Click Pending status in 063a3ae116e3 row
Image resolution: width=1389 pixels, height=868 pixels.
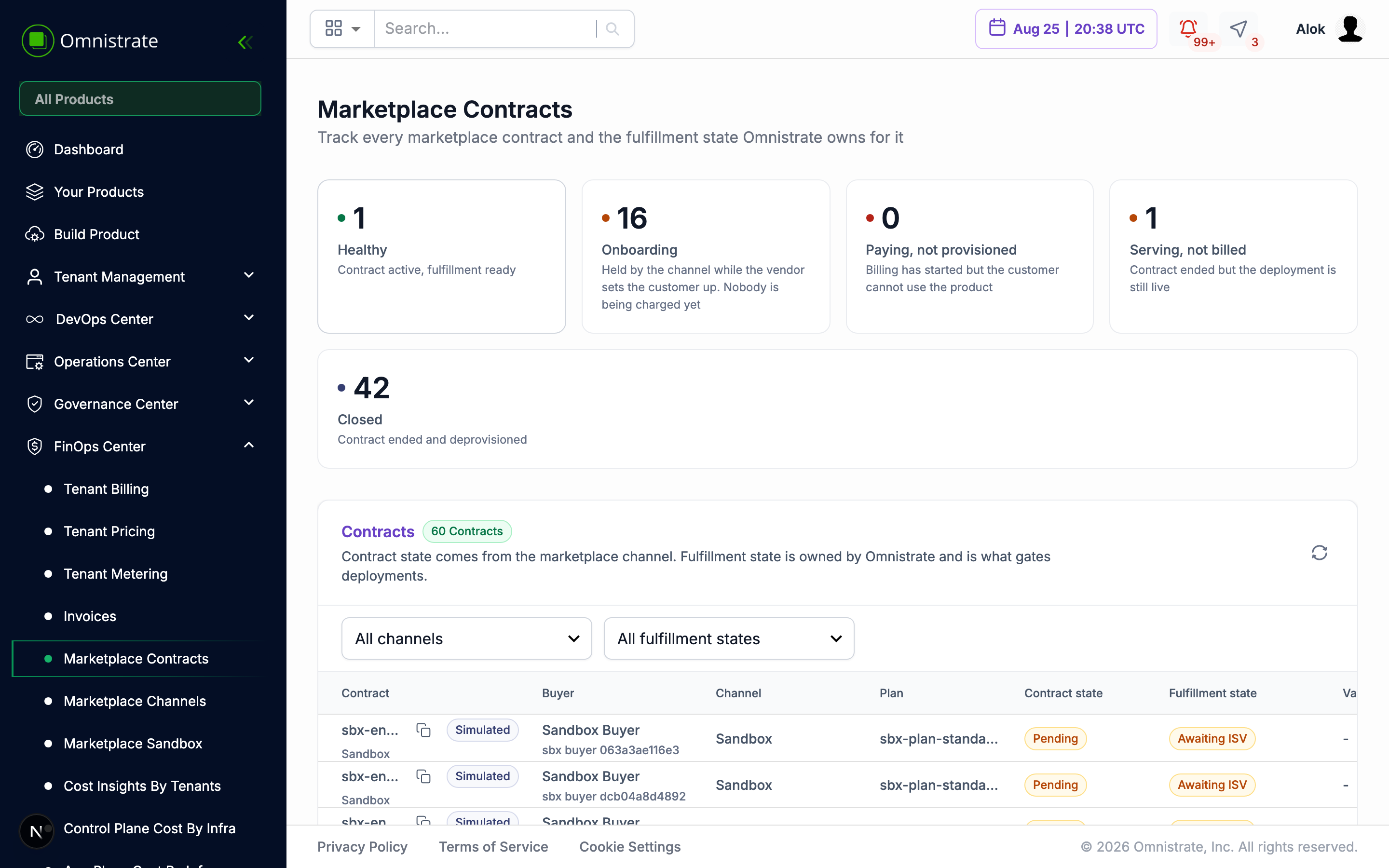tap(1056, 738)
